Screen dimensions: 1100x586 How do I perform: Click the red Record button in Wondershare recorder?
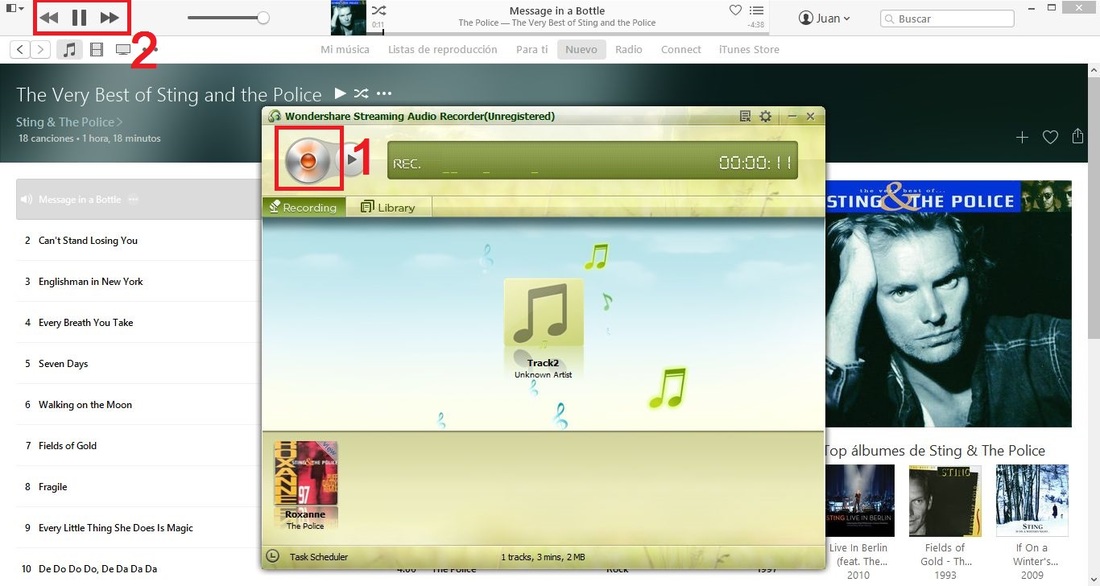point(307,161)
